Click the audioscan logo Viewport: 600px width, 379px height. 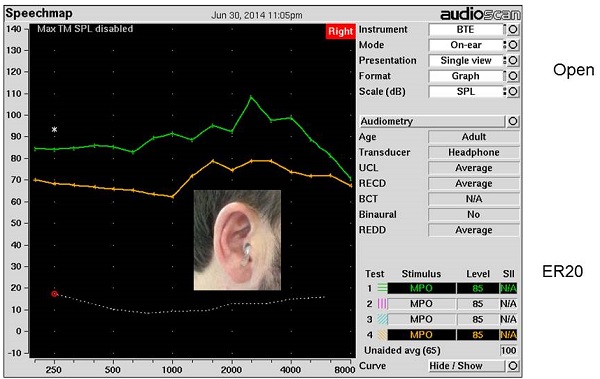click(480, 15)
